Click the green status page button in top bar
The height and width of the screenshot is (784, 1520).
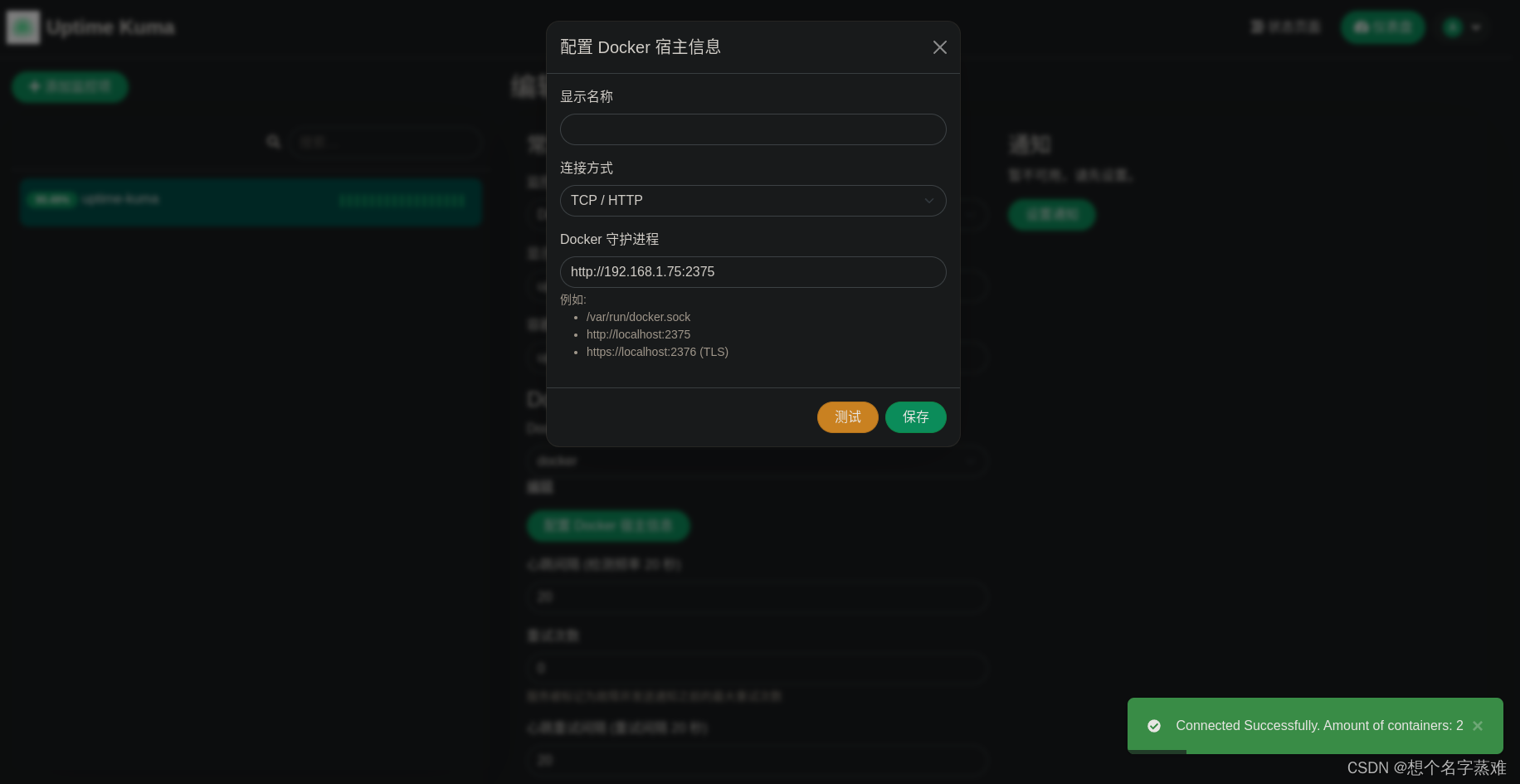1381,27
